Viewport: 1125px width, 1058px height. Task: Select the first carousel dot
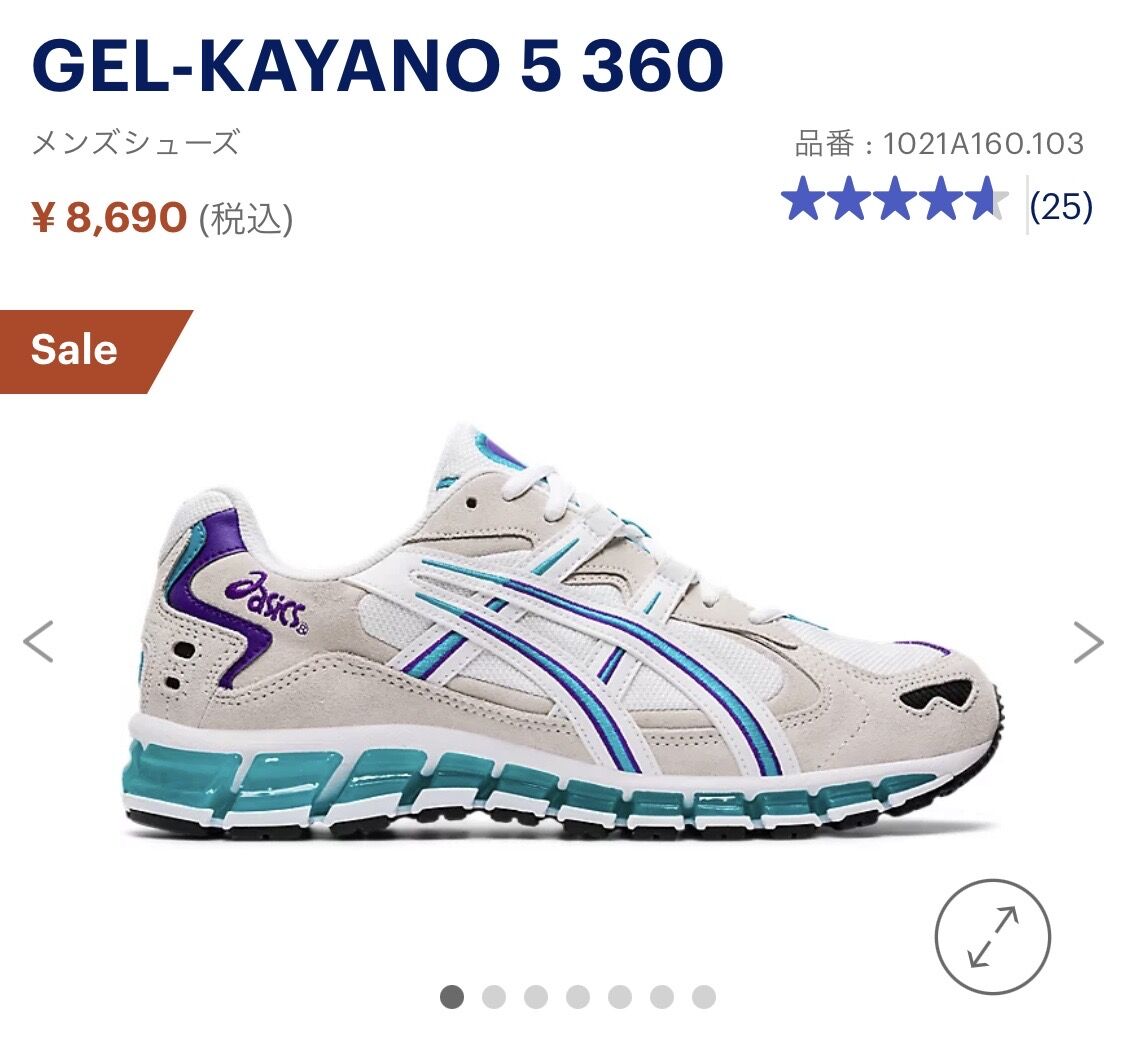pyautogui.click(x=451, y=996)
